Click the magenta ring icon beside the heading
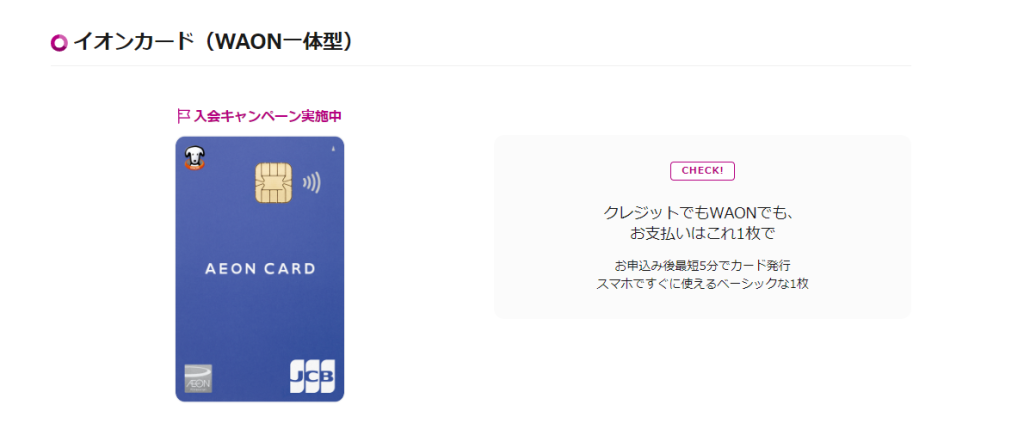The image size is (1024, 423). (59, 43)
